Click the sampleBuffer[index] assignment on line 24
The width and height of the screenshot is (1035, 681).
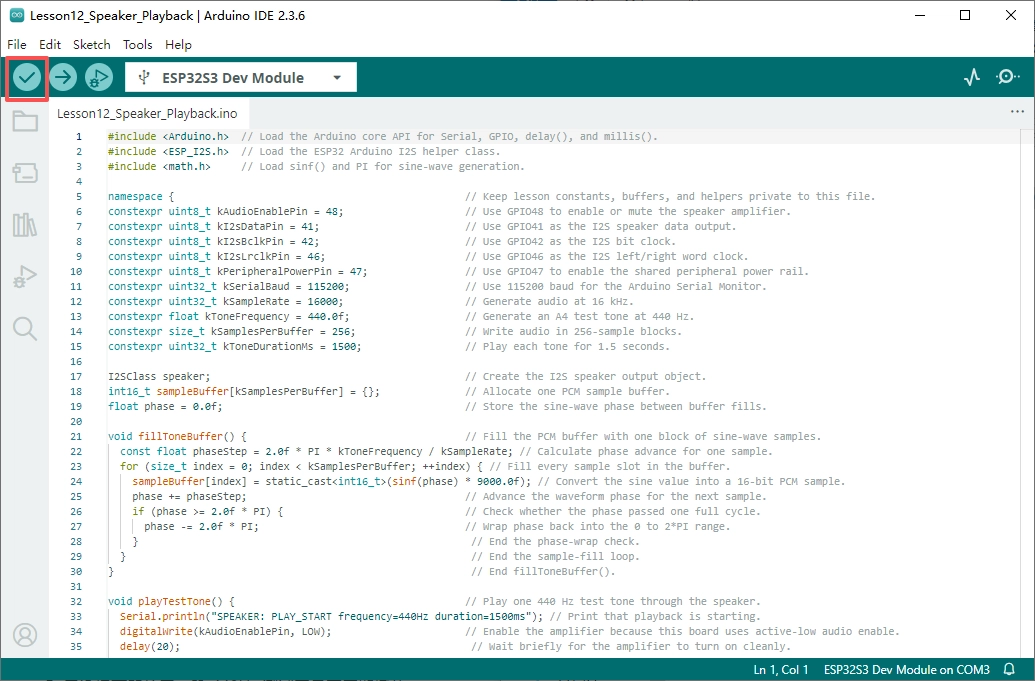[x=331, y=482]
